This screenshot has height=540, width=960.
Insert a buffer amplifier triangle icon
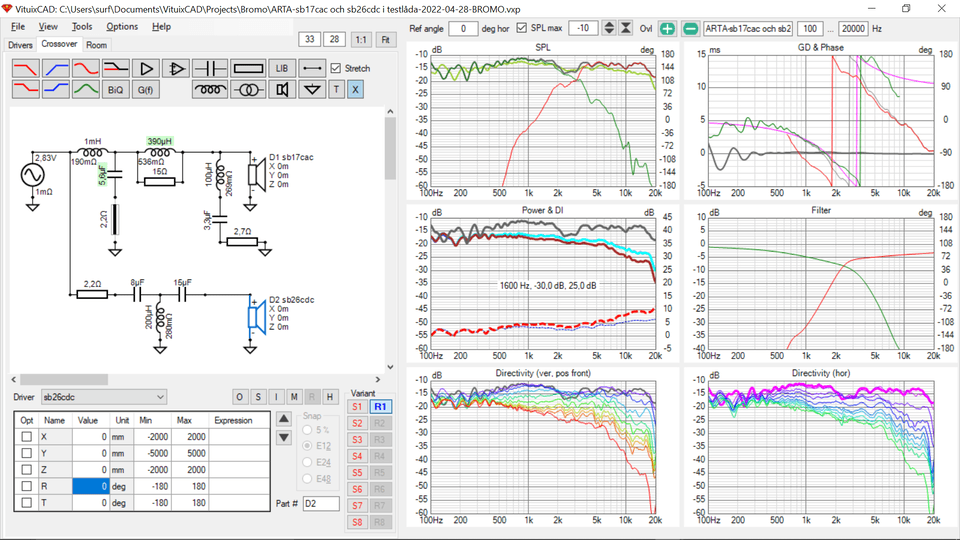click(146, 68)
